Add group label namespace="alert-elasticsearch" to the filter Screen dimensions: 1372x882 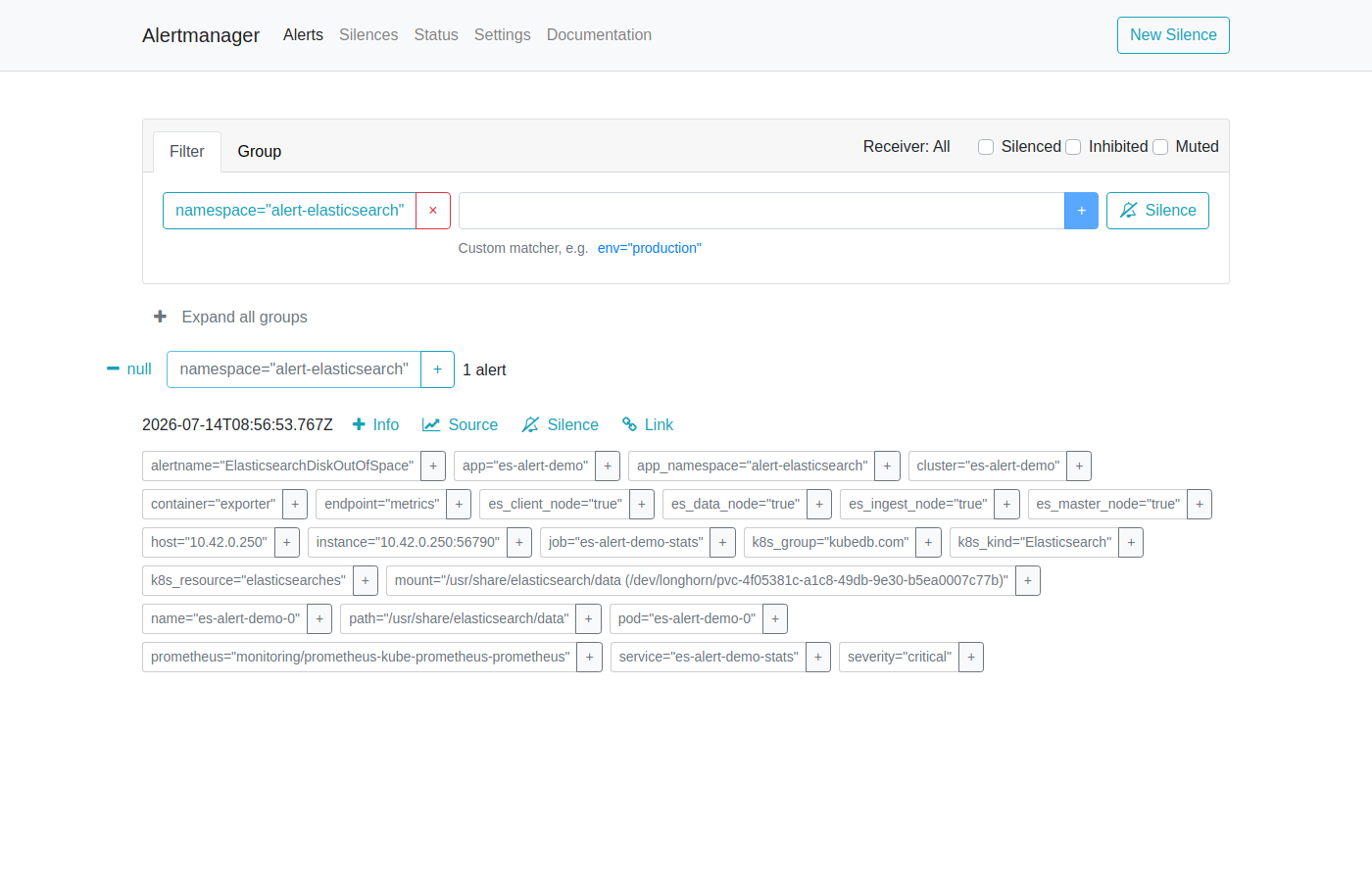(x=437, y=369)
